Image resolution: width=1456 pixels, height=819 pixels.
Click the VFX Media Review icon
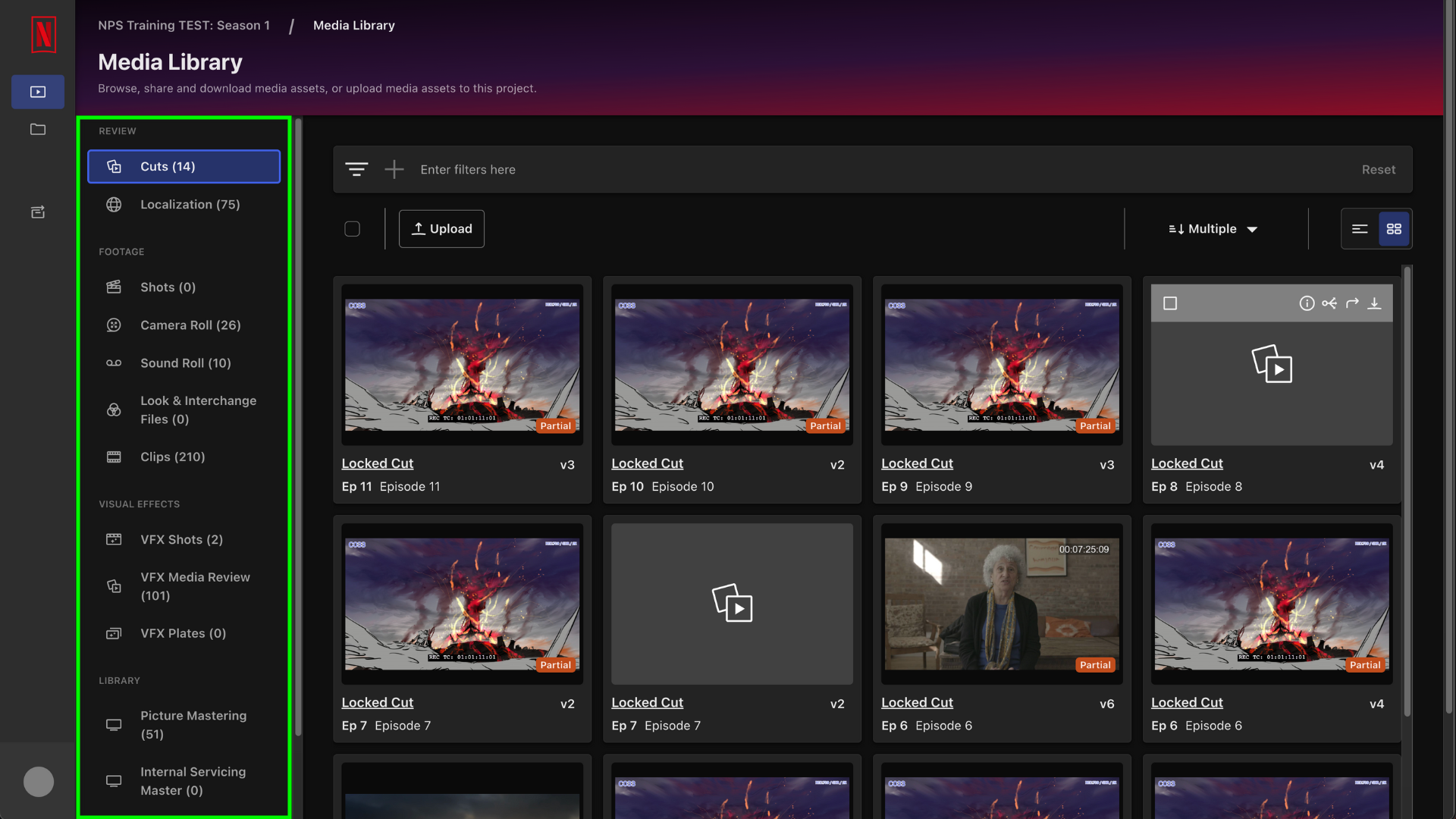(114, 587)
